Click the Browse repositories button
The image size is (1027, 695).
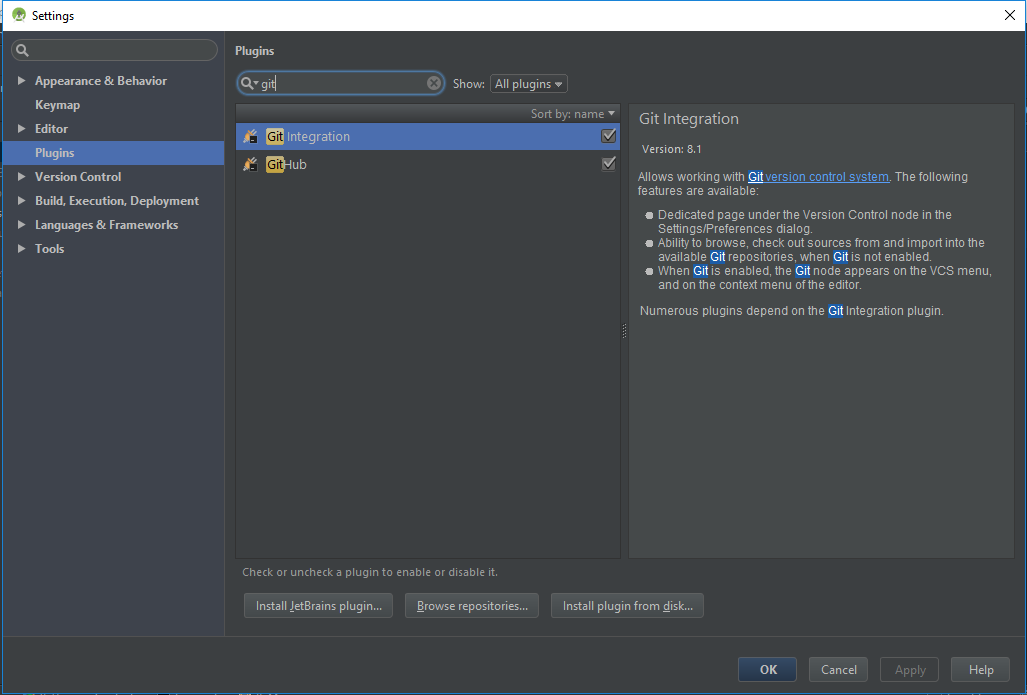point(472,606)
